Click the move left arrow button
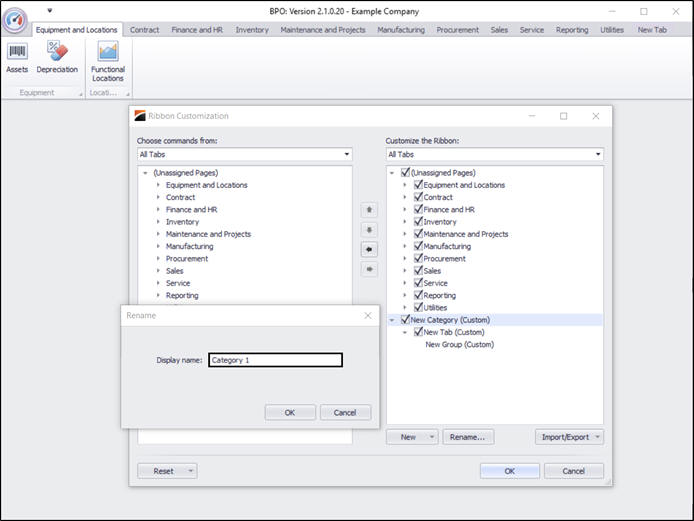 coord(369,249)
